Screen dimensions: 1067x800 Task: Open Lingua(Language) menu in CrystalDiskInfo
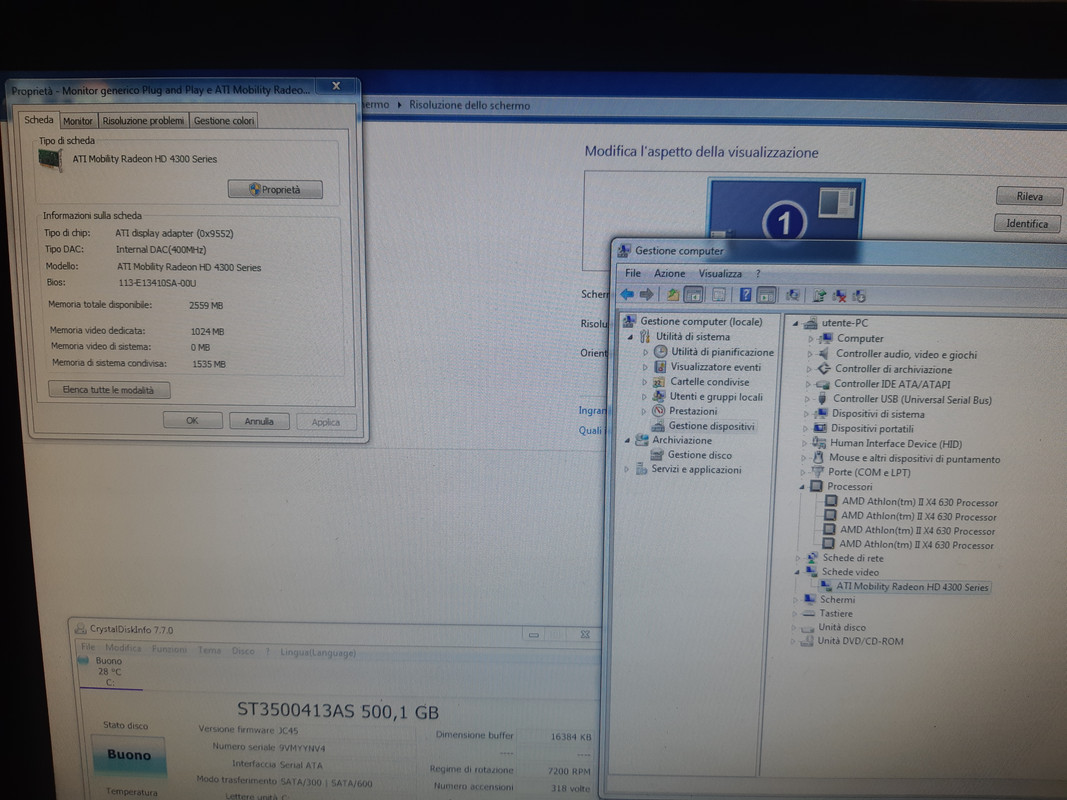(318, 652)
